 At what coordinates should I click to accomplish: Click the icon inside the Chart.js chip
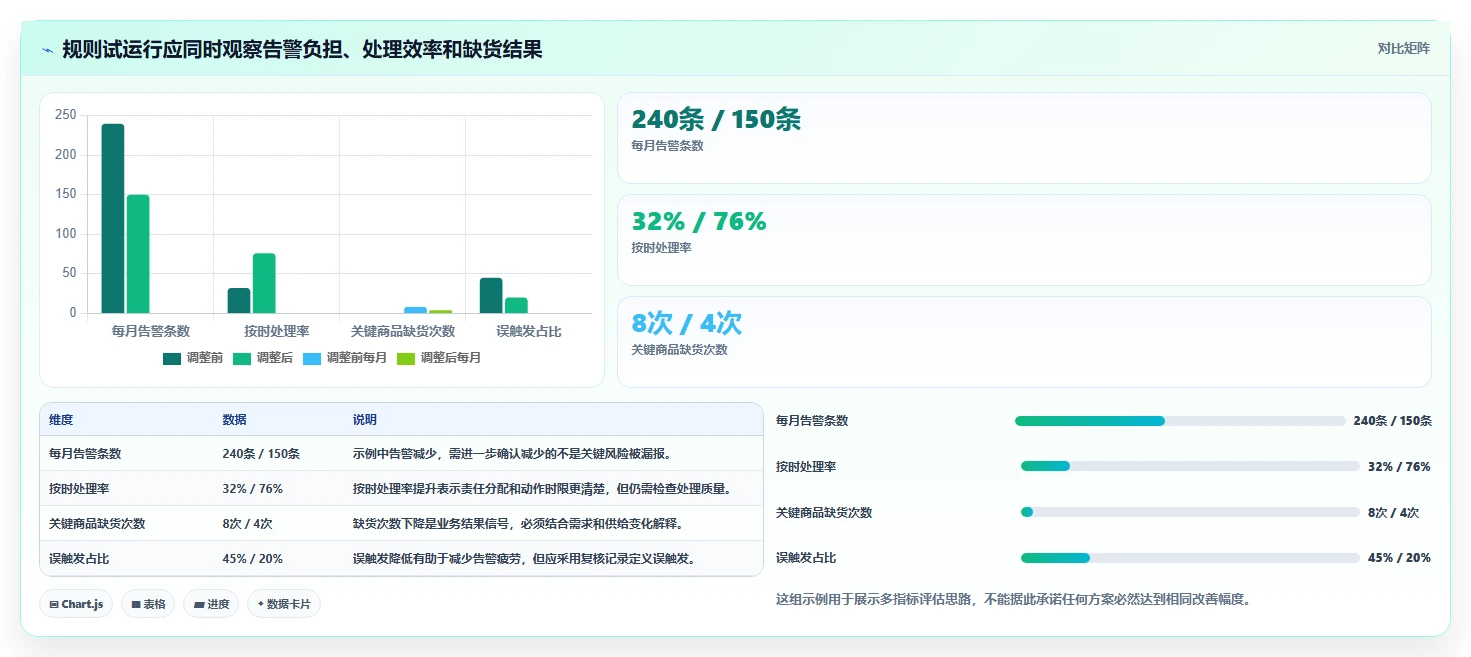[54, 605]
